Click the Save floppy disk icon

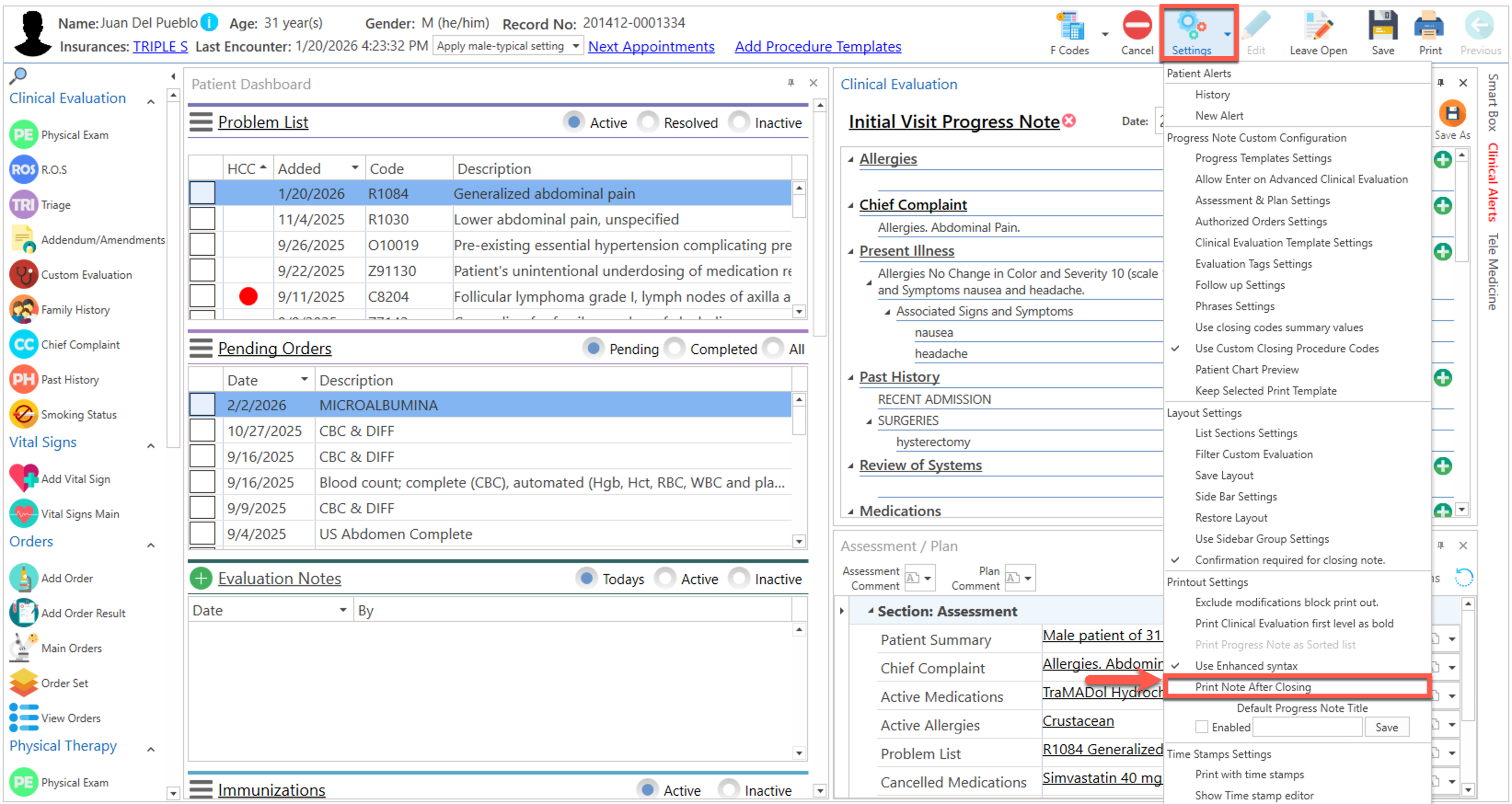pyautogui.click(x=1382, y=26)
